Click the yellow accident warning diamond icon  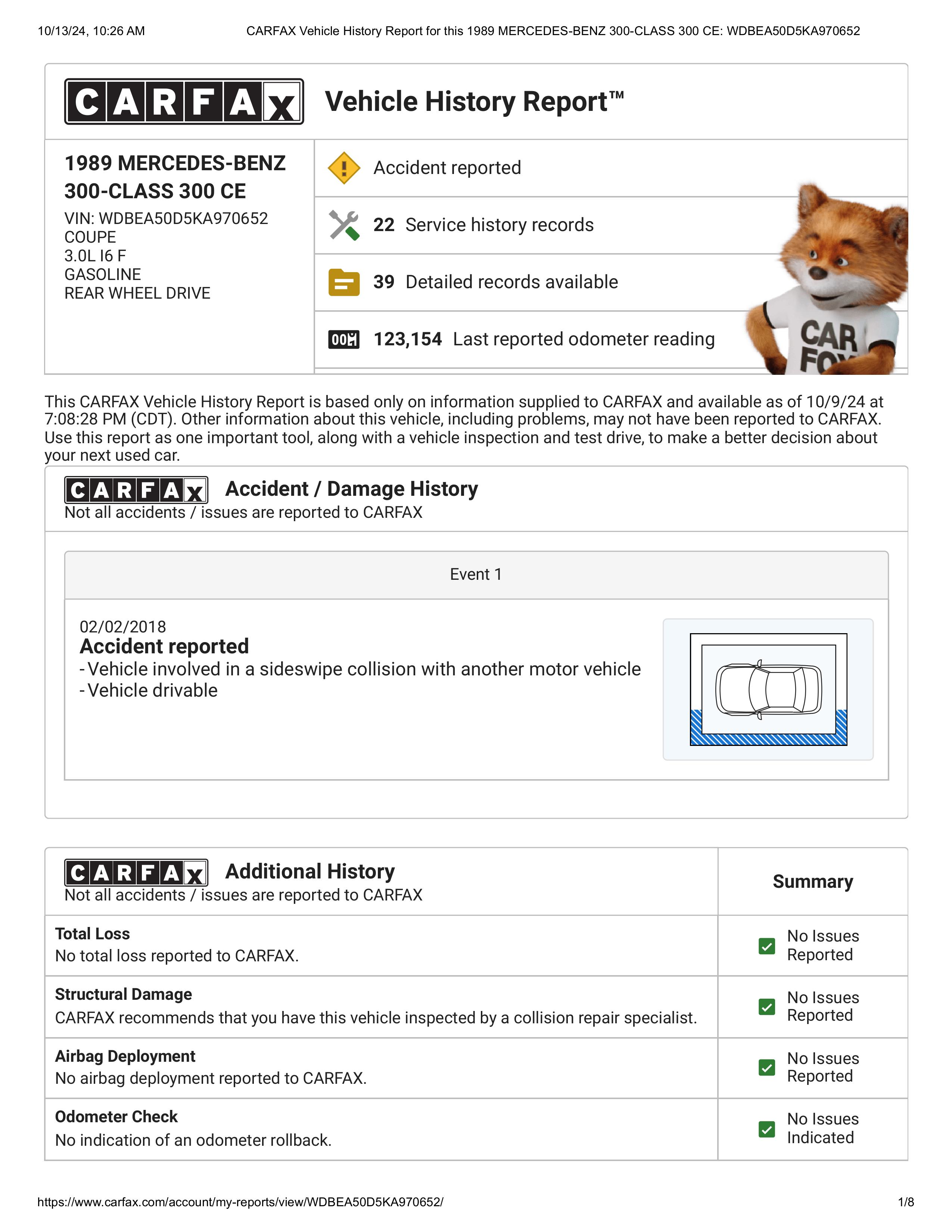coord(344,168)
